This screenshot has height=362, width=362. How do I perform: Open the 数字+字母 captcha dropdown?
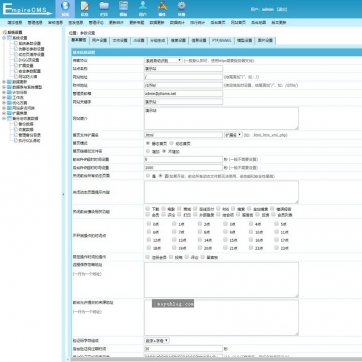pos(157,340)
